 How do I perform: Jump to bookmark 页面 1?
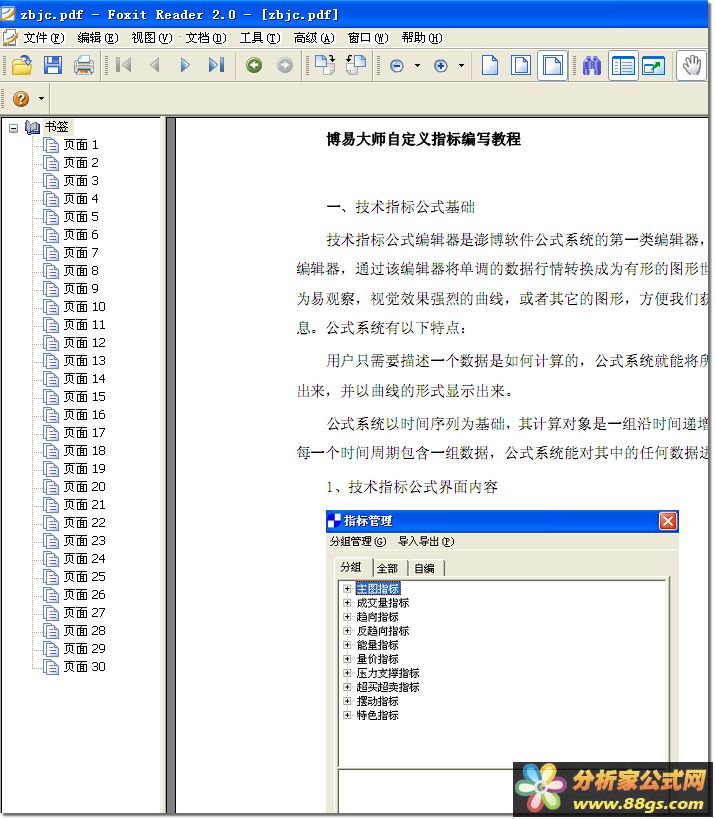click(81, 145)
